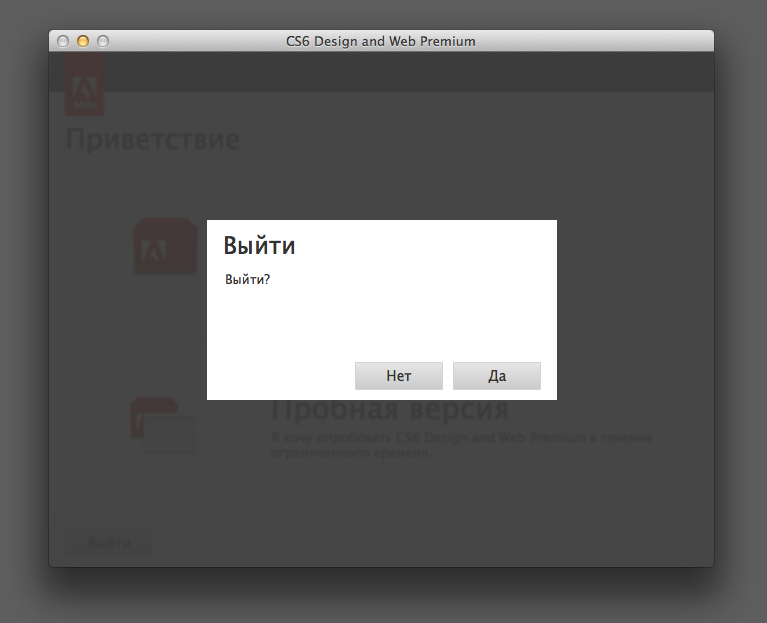Click the Выйти? question text in dialog
Screen dimensions: 767x623
(x=247, y=280)
